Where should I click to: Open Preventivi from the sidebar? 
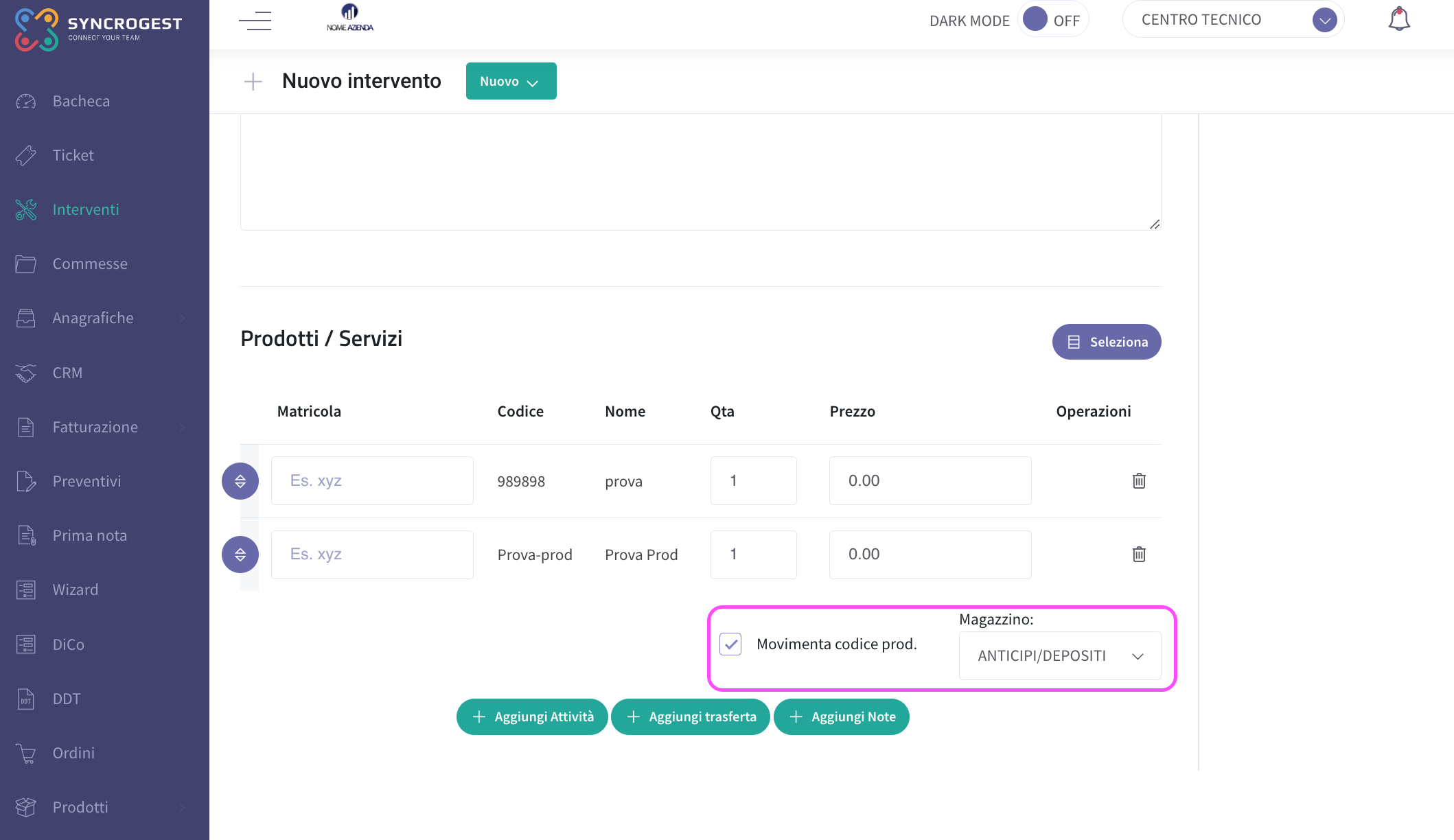(86, 481)
